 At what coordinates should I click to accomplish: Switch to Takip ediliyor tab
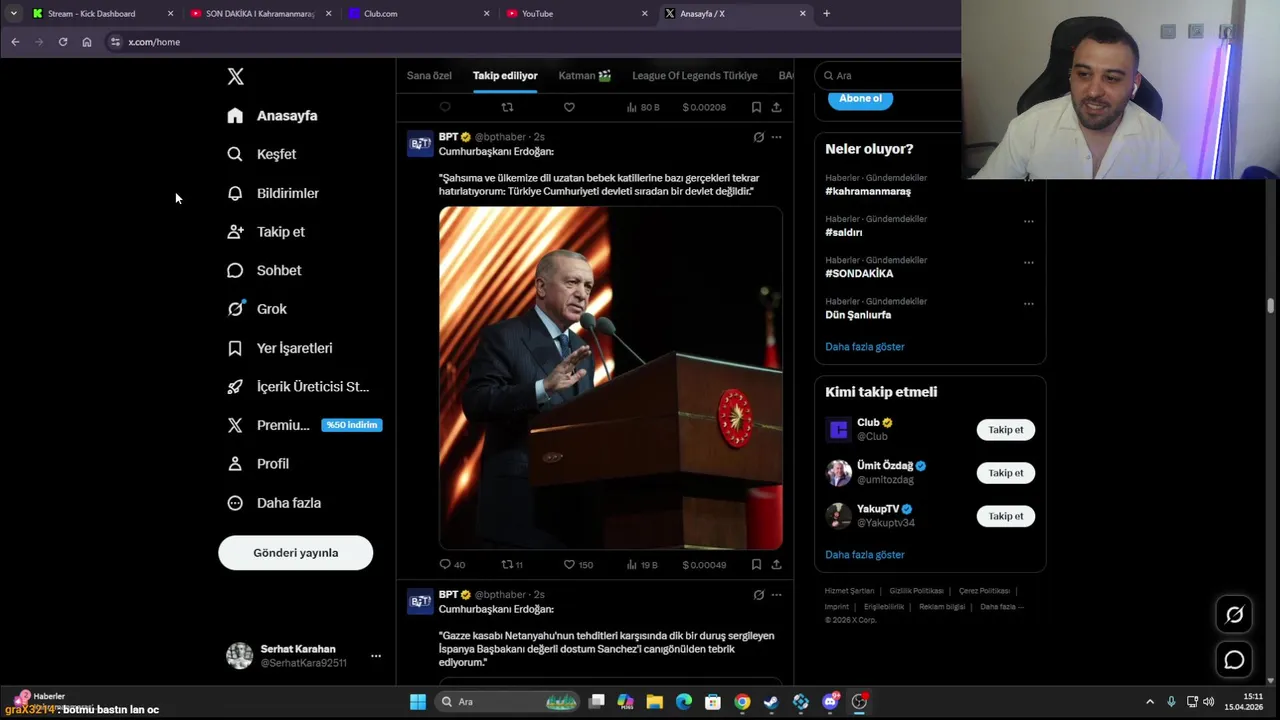tap(505, 76)
